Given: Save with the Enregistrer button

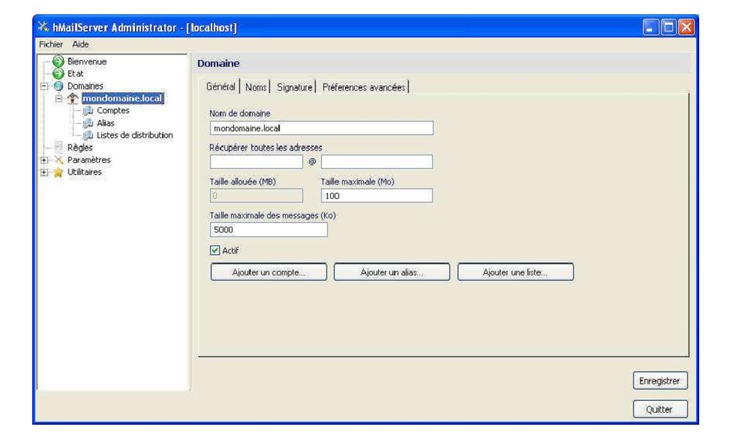Looking at the screenshot, I should point(660,381).
